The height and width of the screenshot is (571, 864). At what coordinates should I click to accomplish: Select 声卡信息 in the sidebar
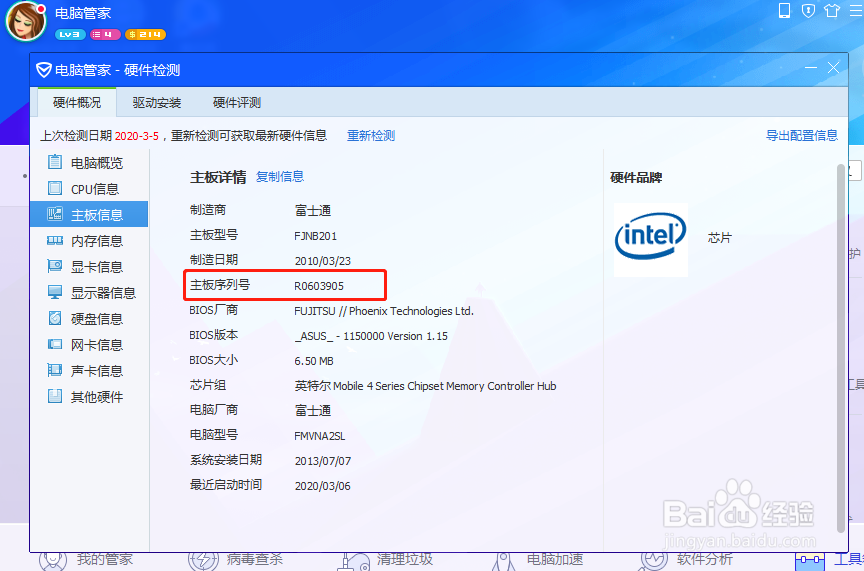point(89,371)
